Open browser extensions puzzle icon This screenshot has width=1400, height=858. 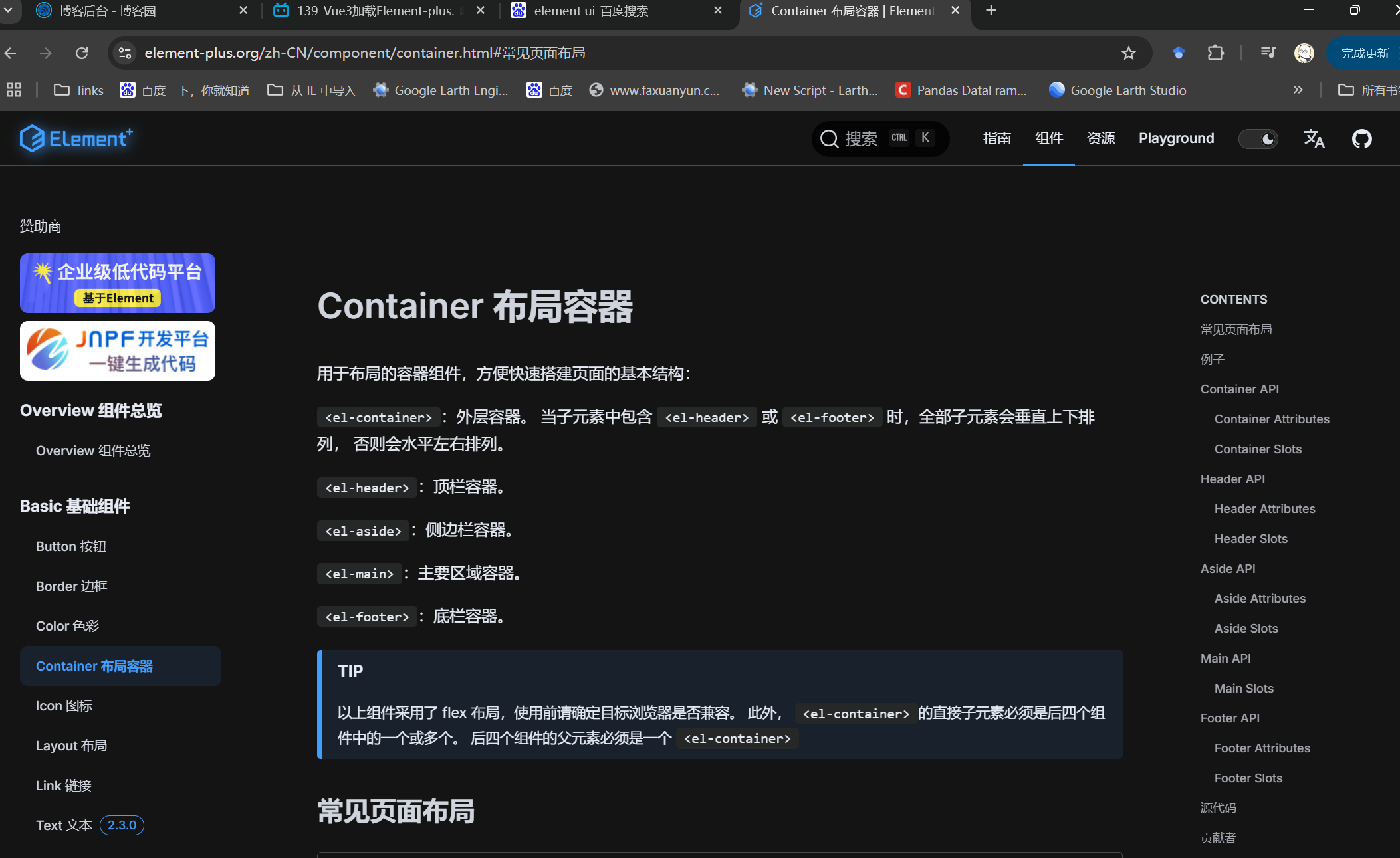tap(1215, 53)
